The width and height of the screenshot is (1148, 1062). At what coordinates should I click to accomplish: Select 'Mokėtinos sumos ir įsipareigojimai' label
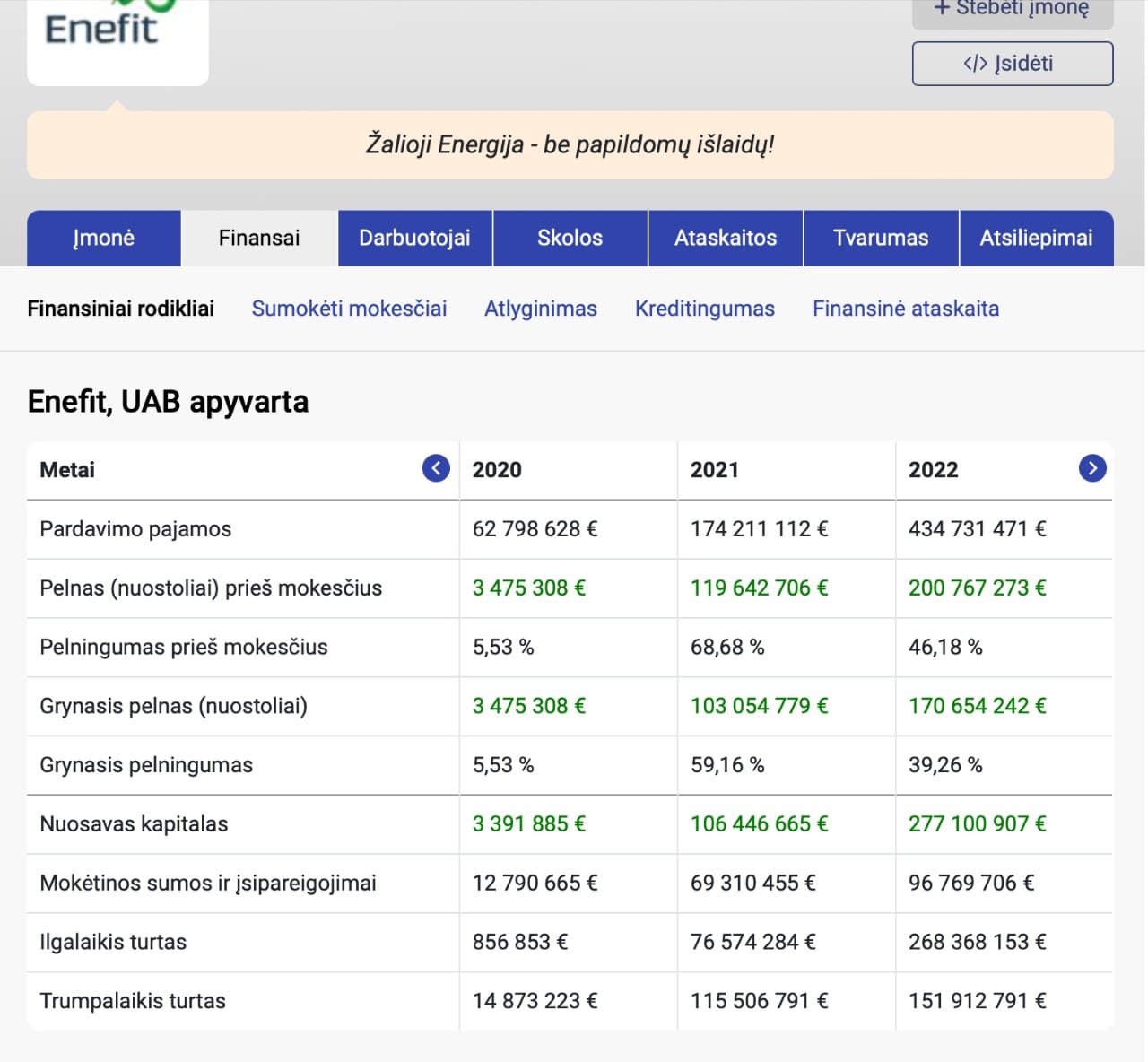click(208, 884)
